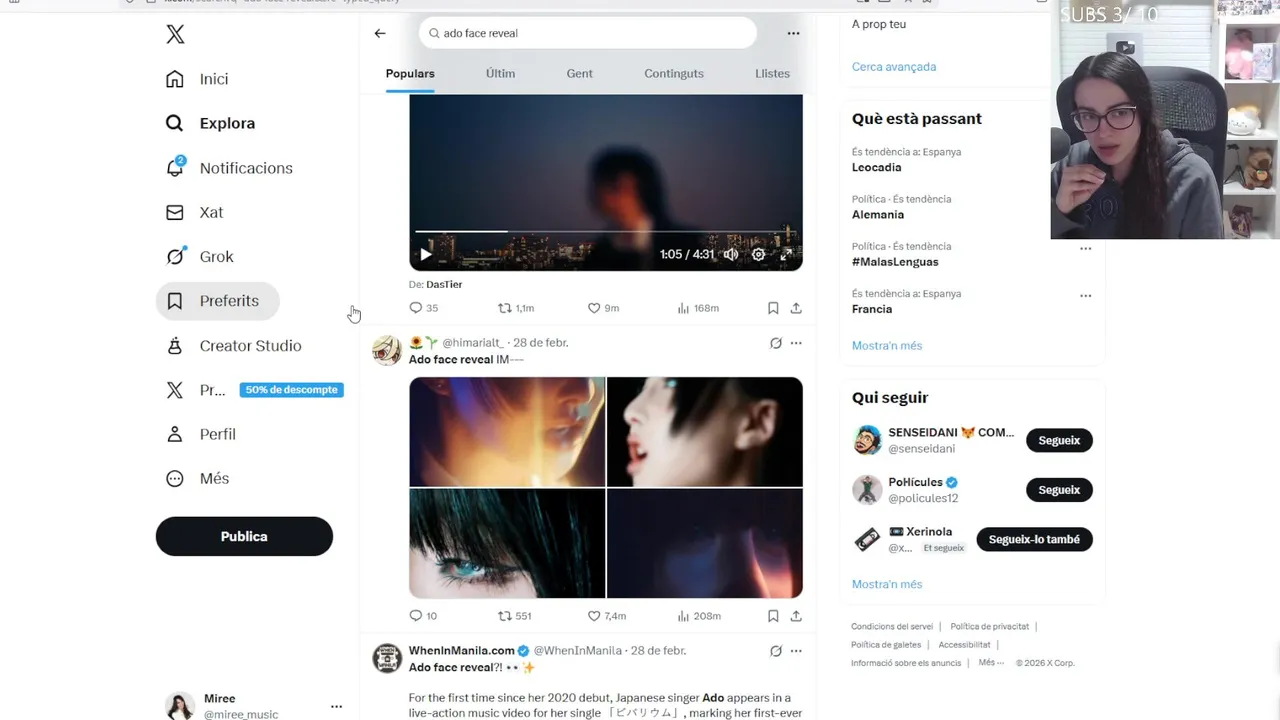Switch to the Llistes tab

click(772, 73)
